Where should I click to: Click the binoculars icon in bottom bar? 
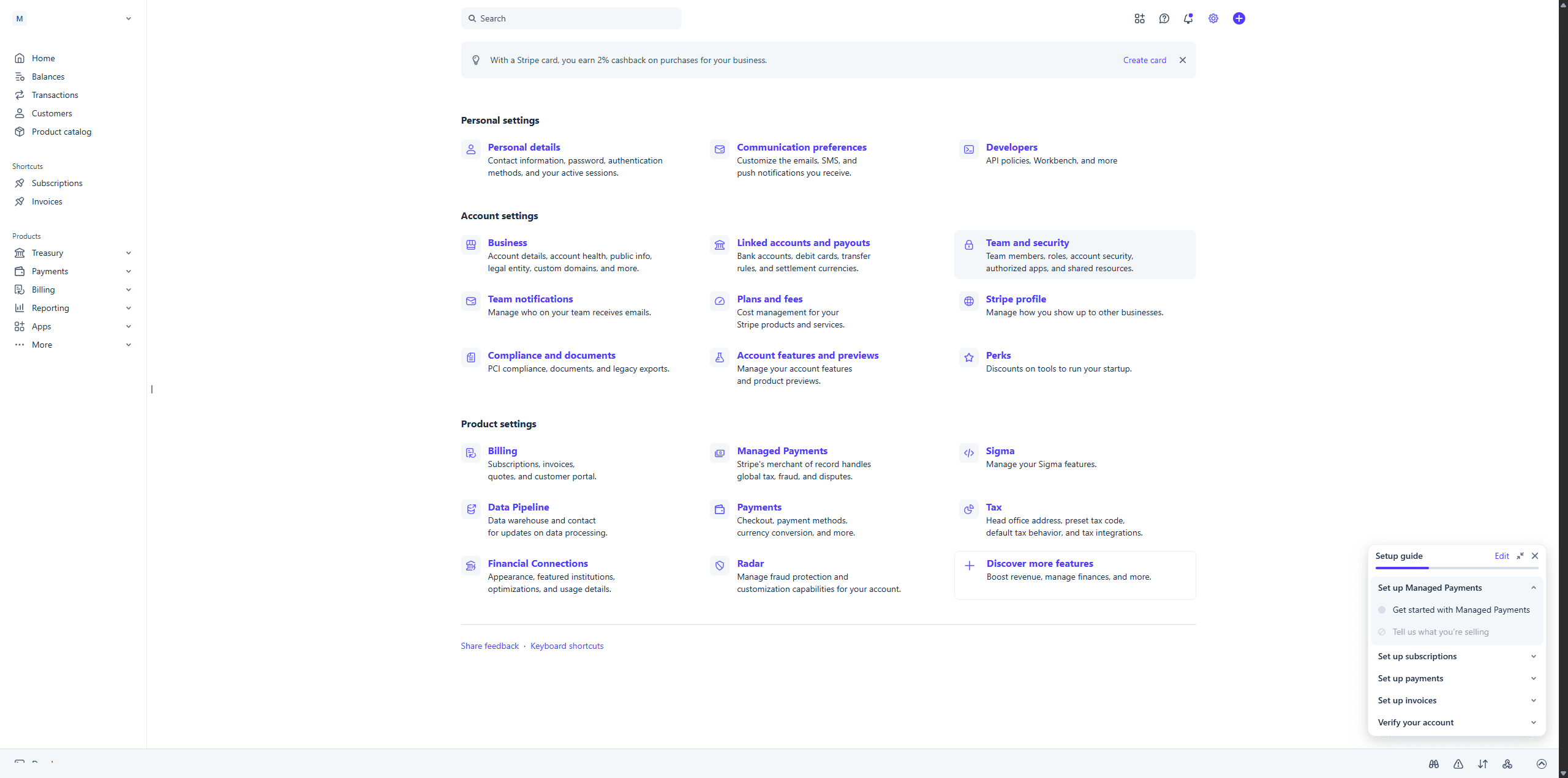[x=1434, y=764]
